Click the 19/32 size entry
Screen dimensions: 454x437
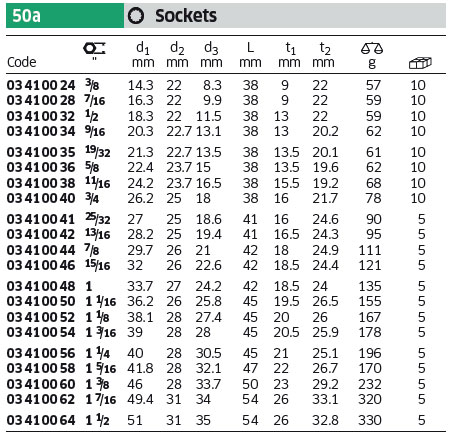click(x=97, y=152)
